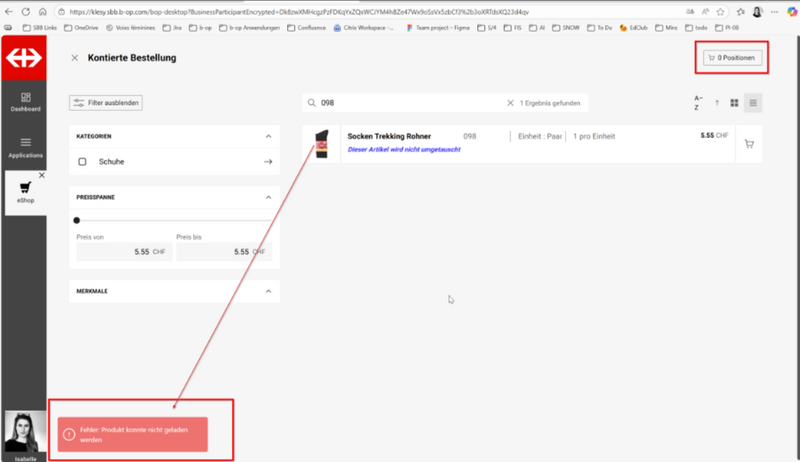Viewport: 800px width, 462px height.
Task: Switch to list view layout
Action: (x=753, y=102)
